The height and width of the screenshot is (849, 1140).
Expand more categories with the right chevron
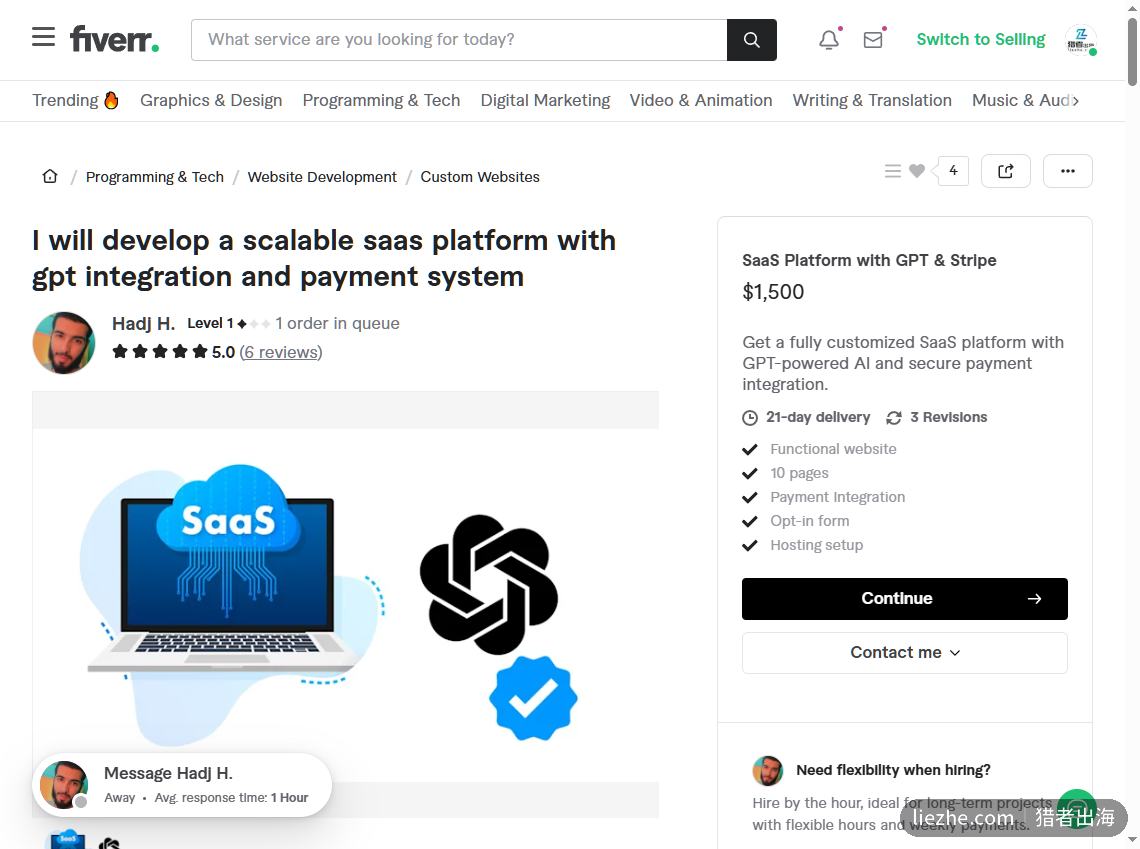[x=1075, y=101]
